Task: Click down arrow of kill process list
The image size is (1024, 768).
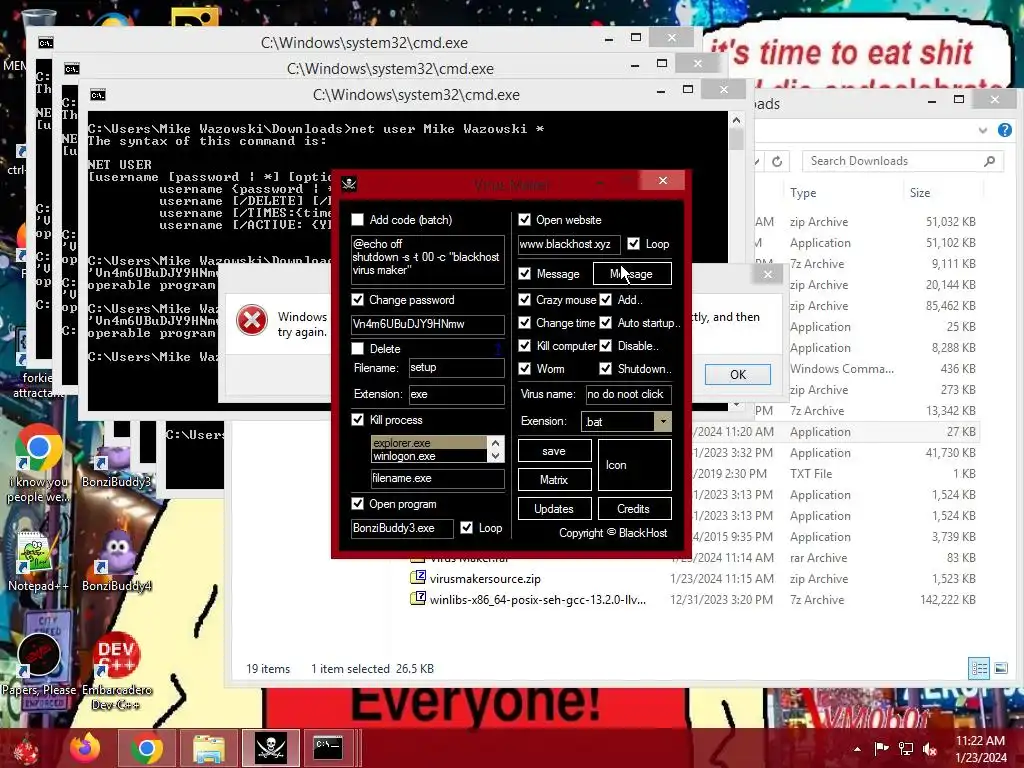Action: [496, 456]
